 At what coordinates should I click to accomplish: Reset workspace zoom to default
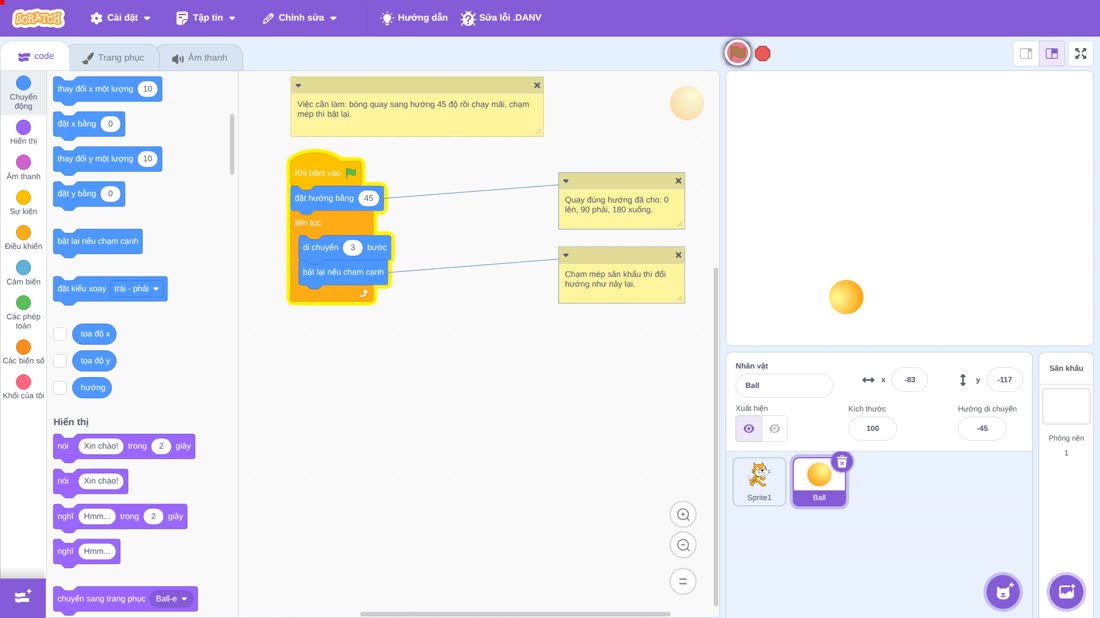click(x=683, y=581)
